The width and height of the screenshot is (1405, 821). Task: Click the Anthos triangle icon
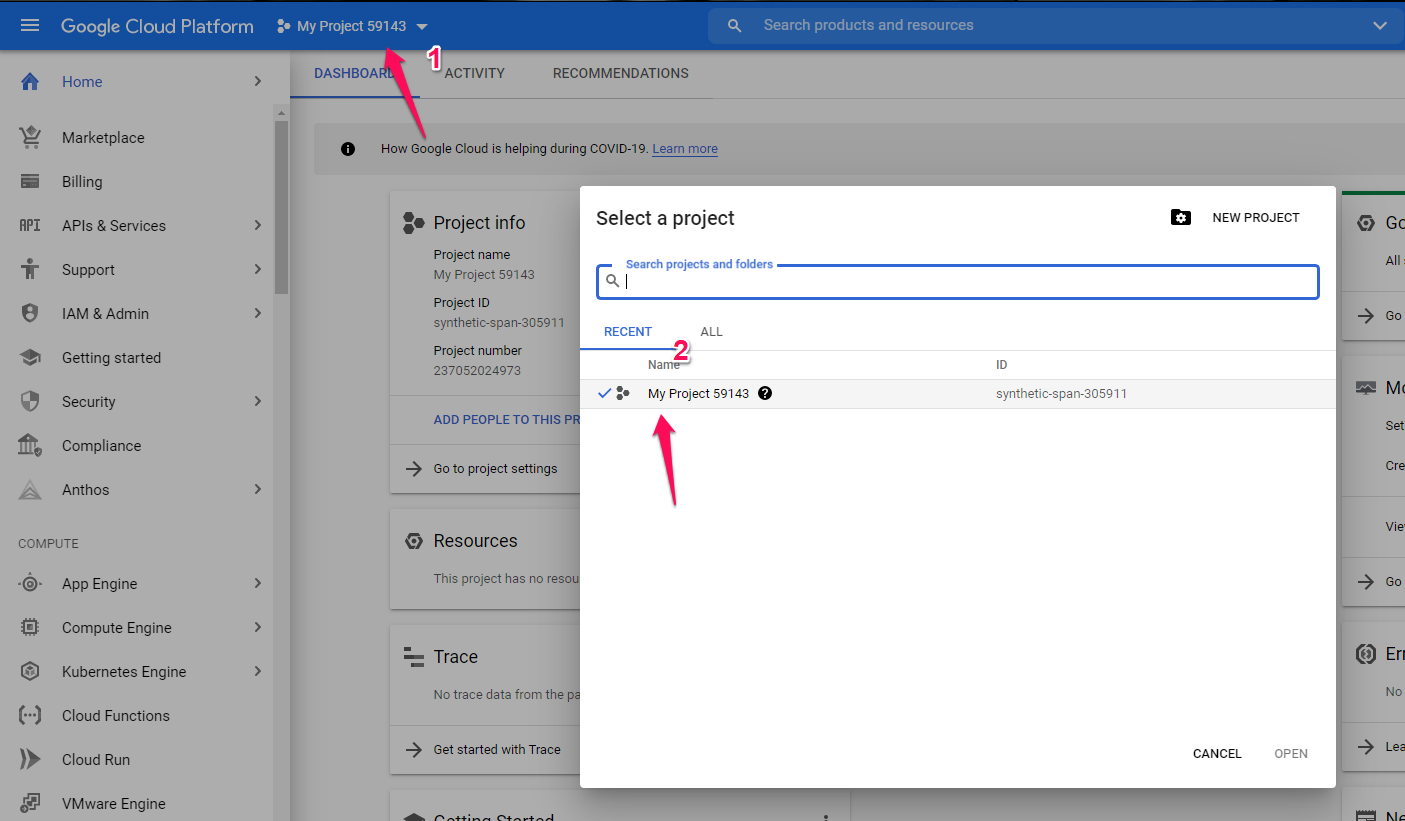[x=30, y=490]
